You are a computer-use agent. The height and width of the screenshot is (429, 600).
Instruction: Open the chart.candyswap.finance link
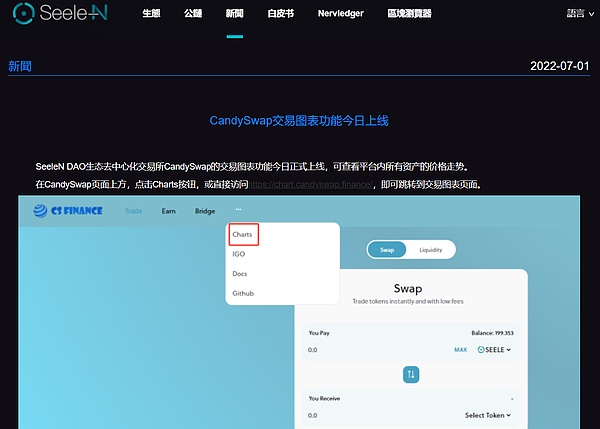coord(310,184)
